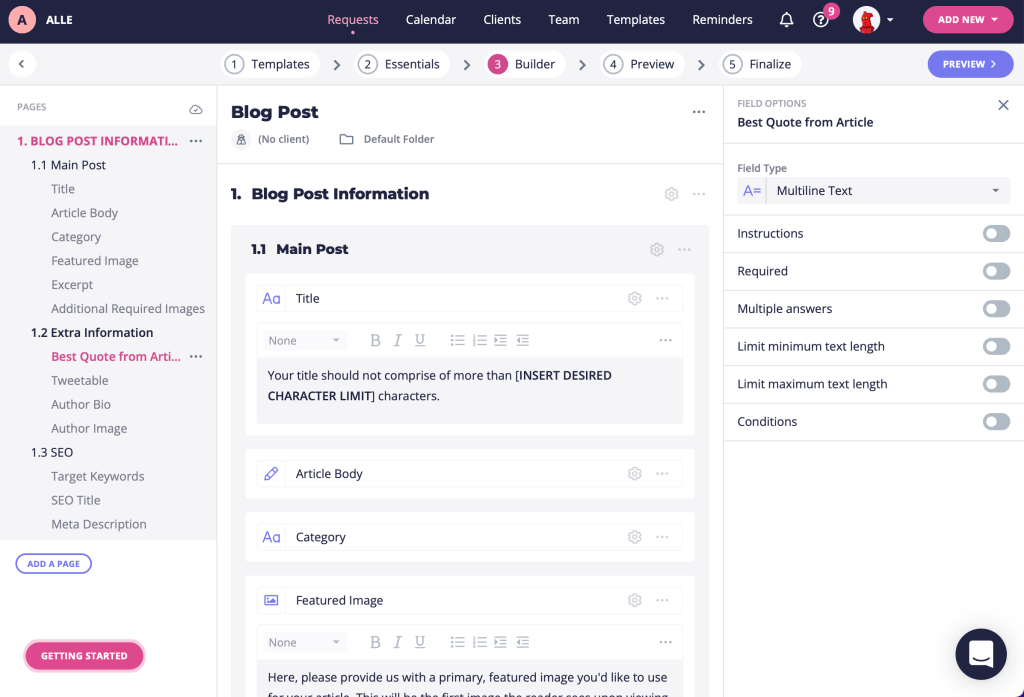Open the Title field settings gear
This screenshot has height=697, width=1024.
tap(634, 298)
